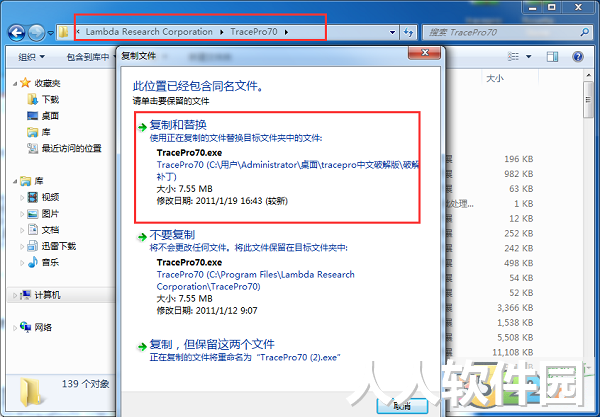Screen dimensions: 600x417
Task: Click the folder icon in details pane
Action: tap(31, 391)
